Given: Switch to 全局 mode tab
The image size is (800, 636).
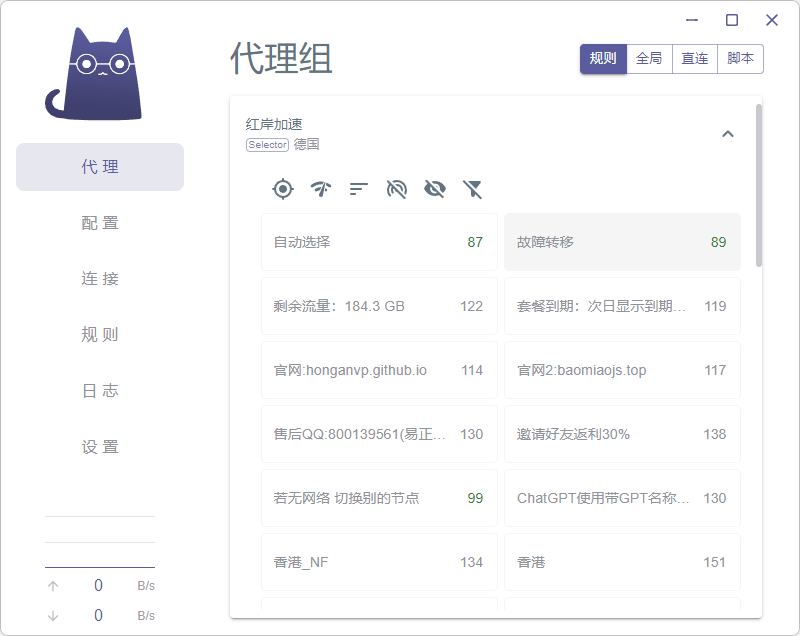Looking at the screenshot, I should coord(648,59).
